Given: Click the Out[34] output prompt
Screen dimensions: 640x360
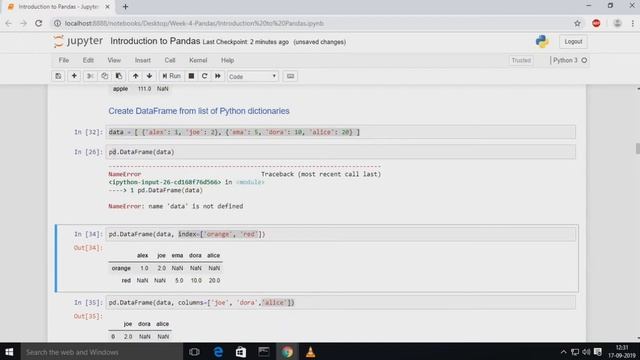Looking at the screenshot, I should click(x=88, y=248).
